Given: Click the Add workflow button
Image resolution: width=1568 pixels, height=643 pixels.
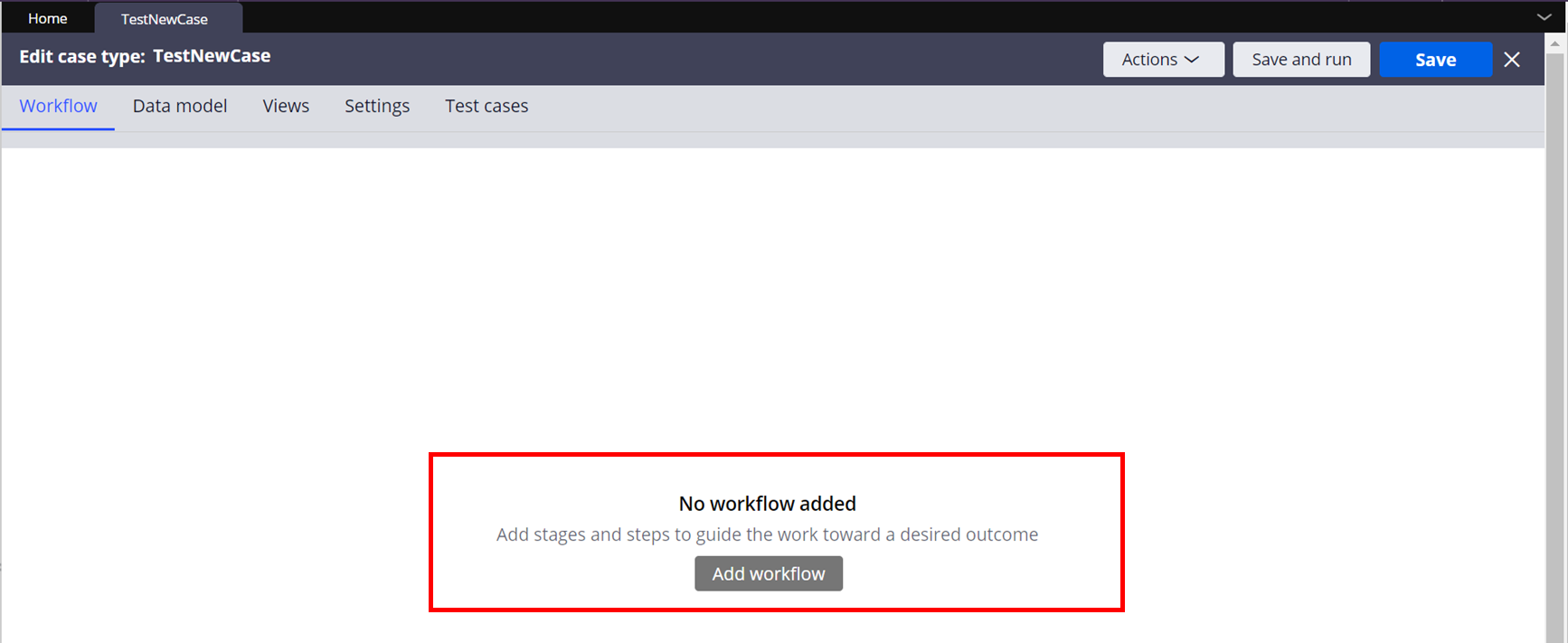Looking at the screenshot, I should click(768, 573).
